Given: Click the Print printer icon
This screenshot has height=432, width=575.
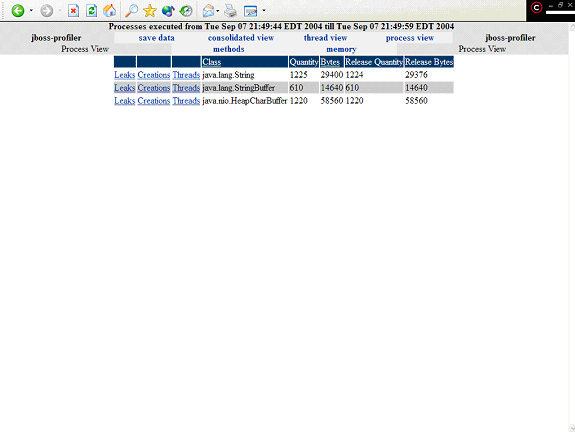Looking at the screenshot, I should click(x=230, y=11).
